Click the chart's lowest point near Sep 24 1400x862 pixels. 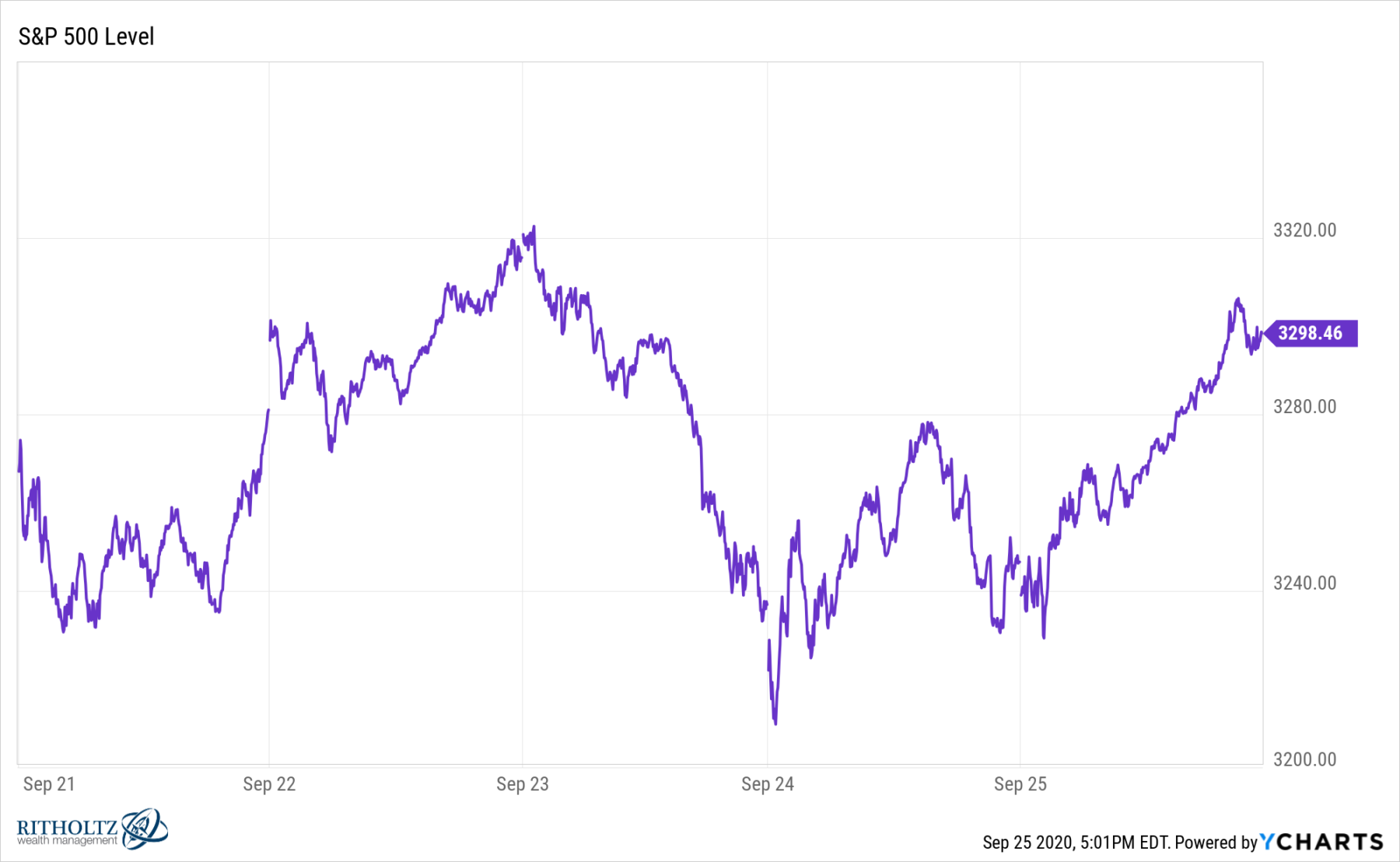(x=775, y=724)
